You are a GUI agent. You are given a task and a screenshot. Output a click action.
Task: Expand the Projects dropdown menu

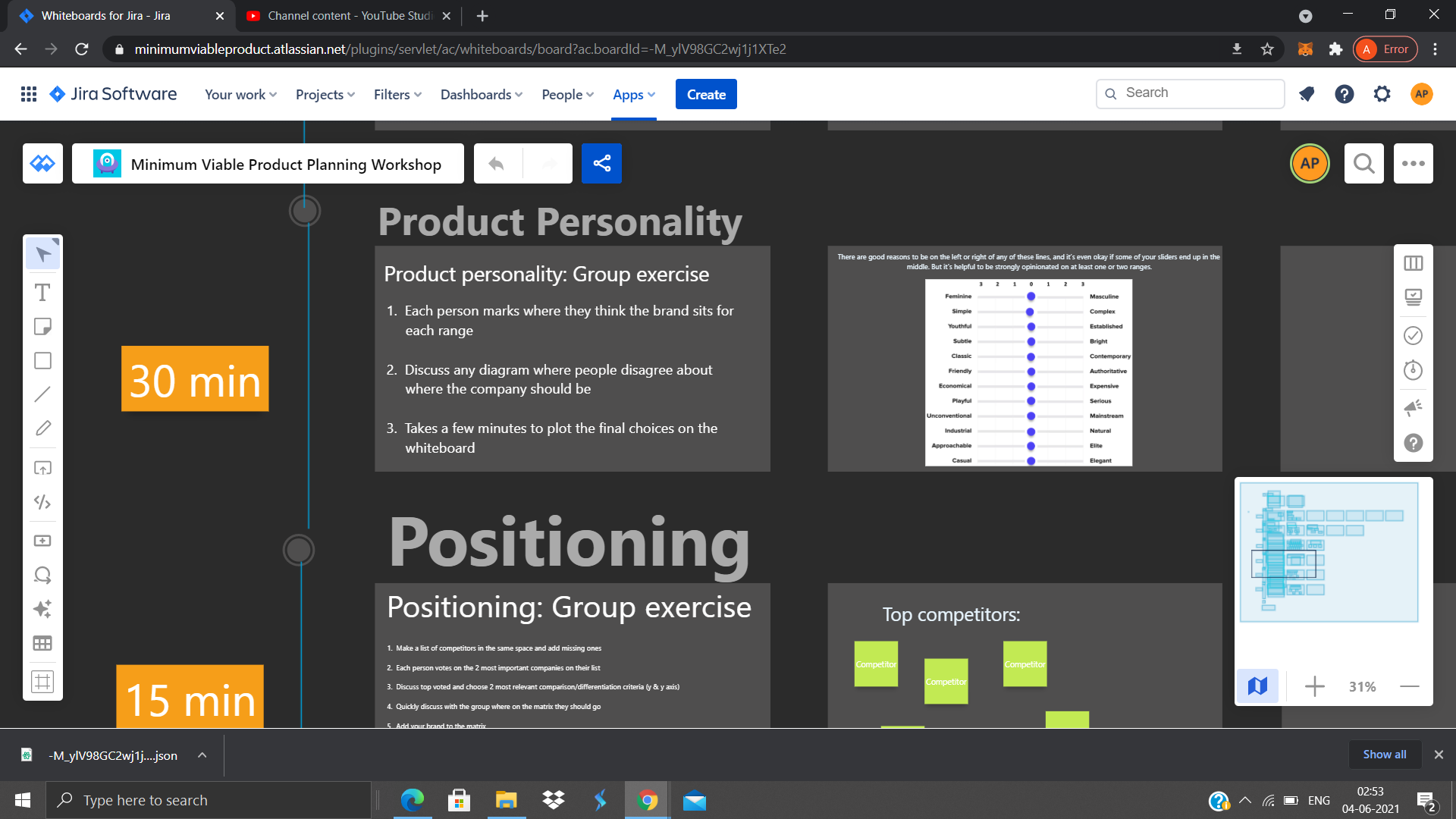[x=325, y=95]
